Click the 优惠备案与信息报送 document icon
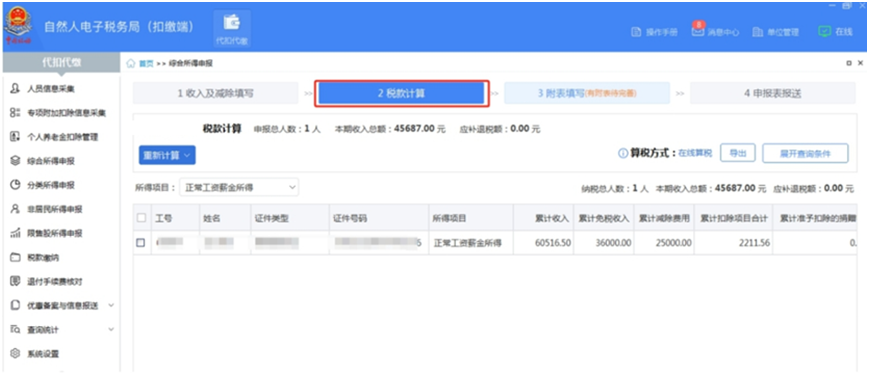The image size is (869, 375). [15, 305]
